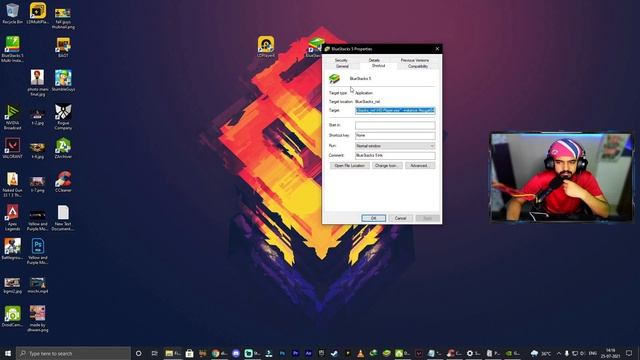Viewport: 640px width, 360px height.
Task: Click the taskbar search box
Action: pos(73,353)
